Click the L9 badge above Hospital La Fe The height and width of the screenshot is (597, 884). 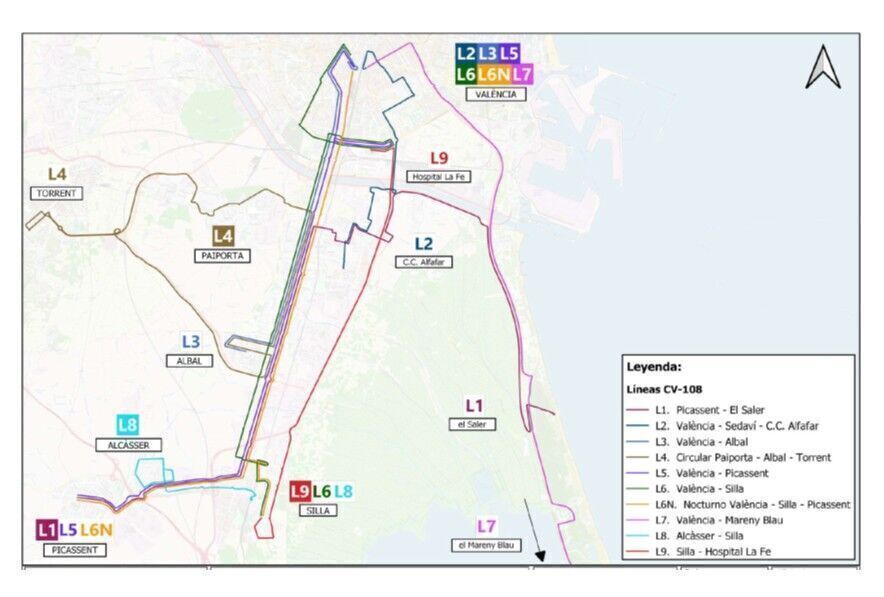click(x=439, y=158)
